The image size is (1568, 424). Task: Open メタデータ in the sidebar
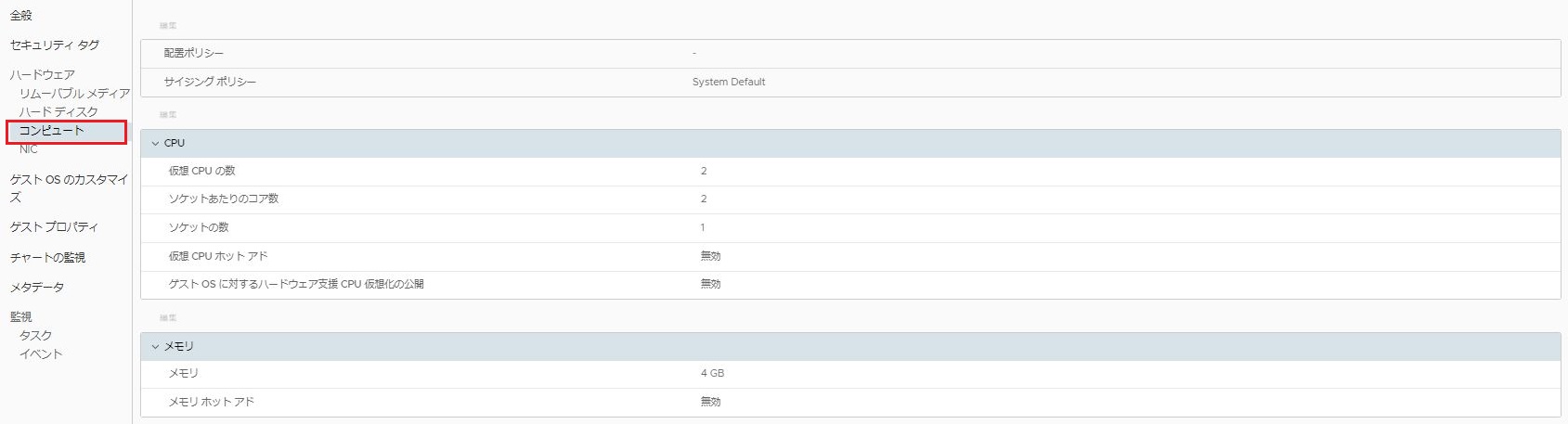(37, 287)
